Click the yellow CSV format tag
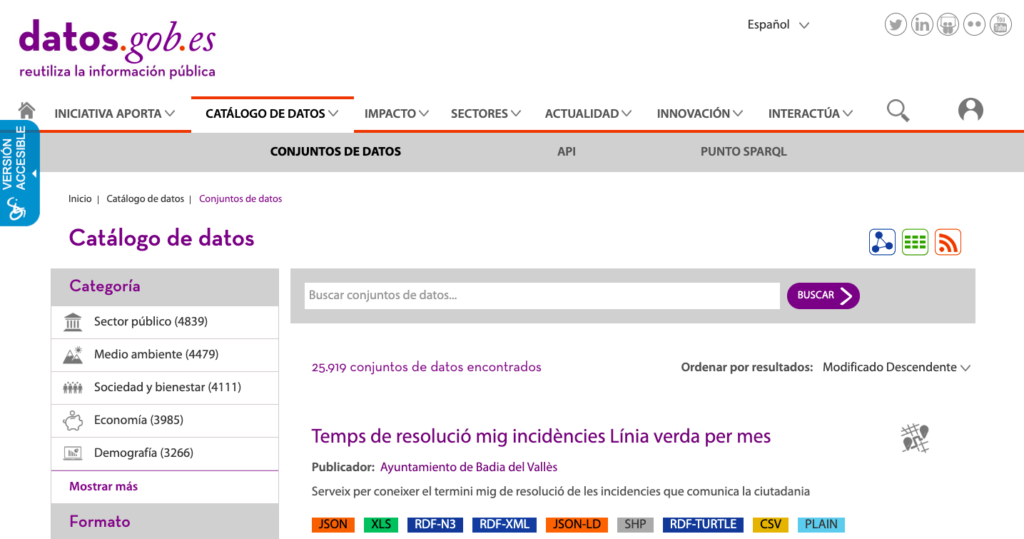 pyautogui.click(x=771, y=524)
